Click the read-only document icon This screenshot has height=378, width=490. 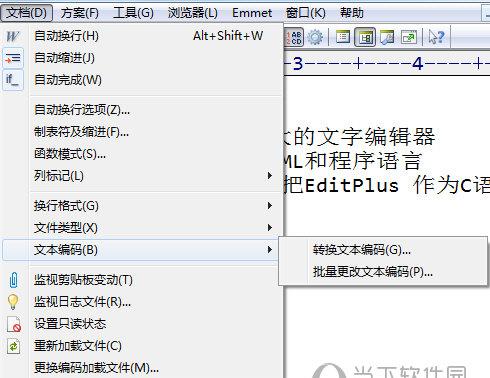coord(14,324)
